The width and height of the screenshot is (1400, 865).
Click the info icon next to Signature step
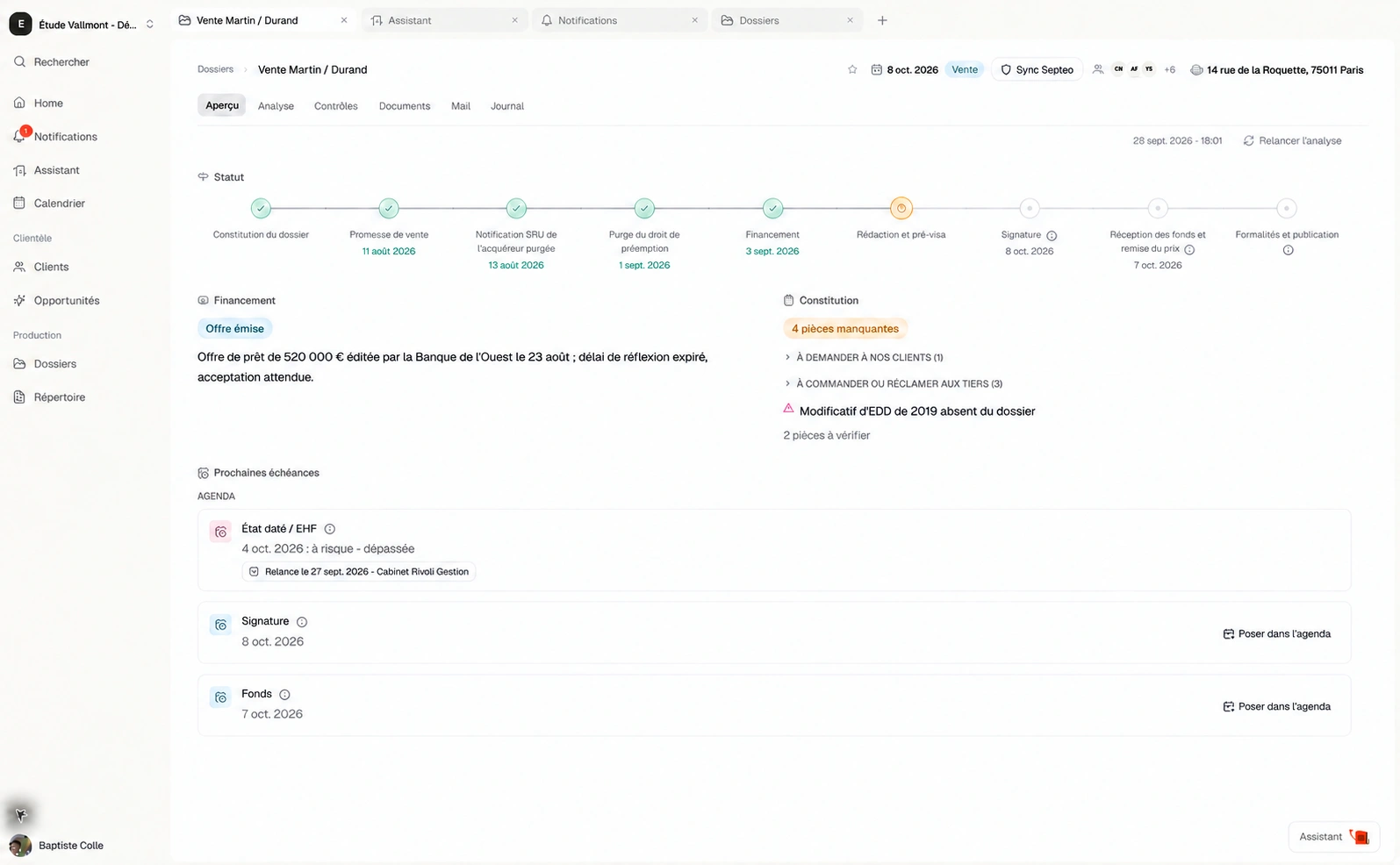click(1052, 235)
